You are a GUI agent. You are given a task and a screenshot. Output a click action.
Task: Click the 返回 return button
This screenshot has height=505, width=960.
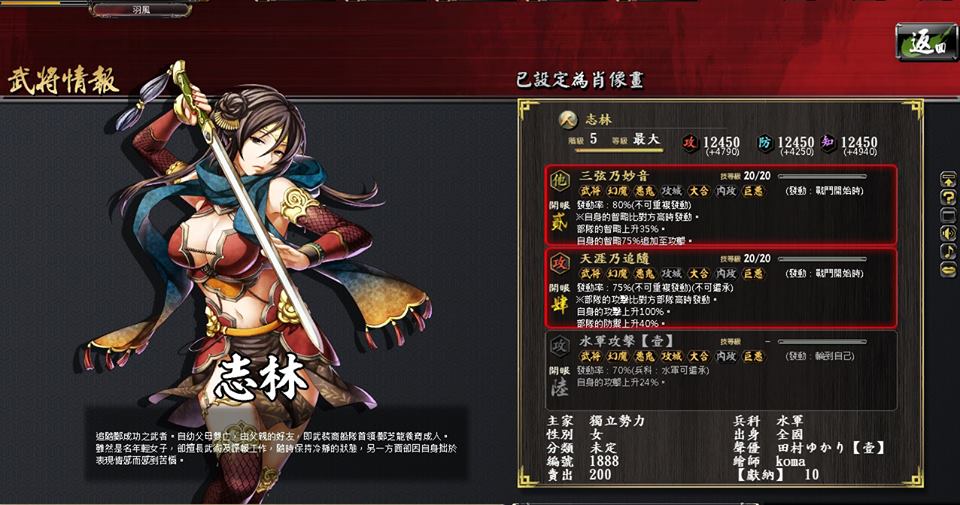pos(926,42)
